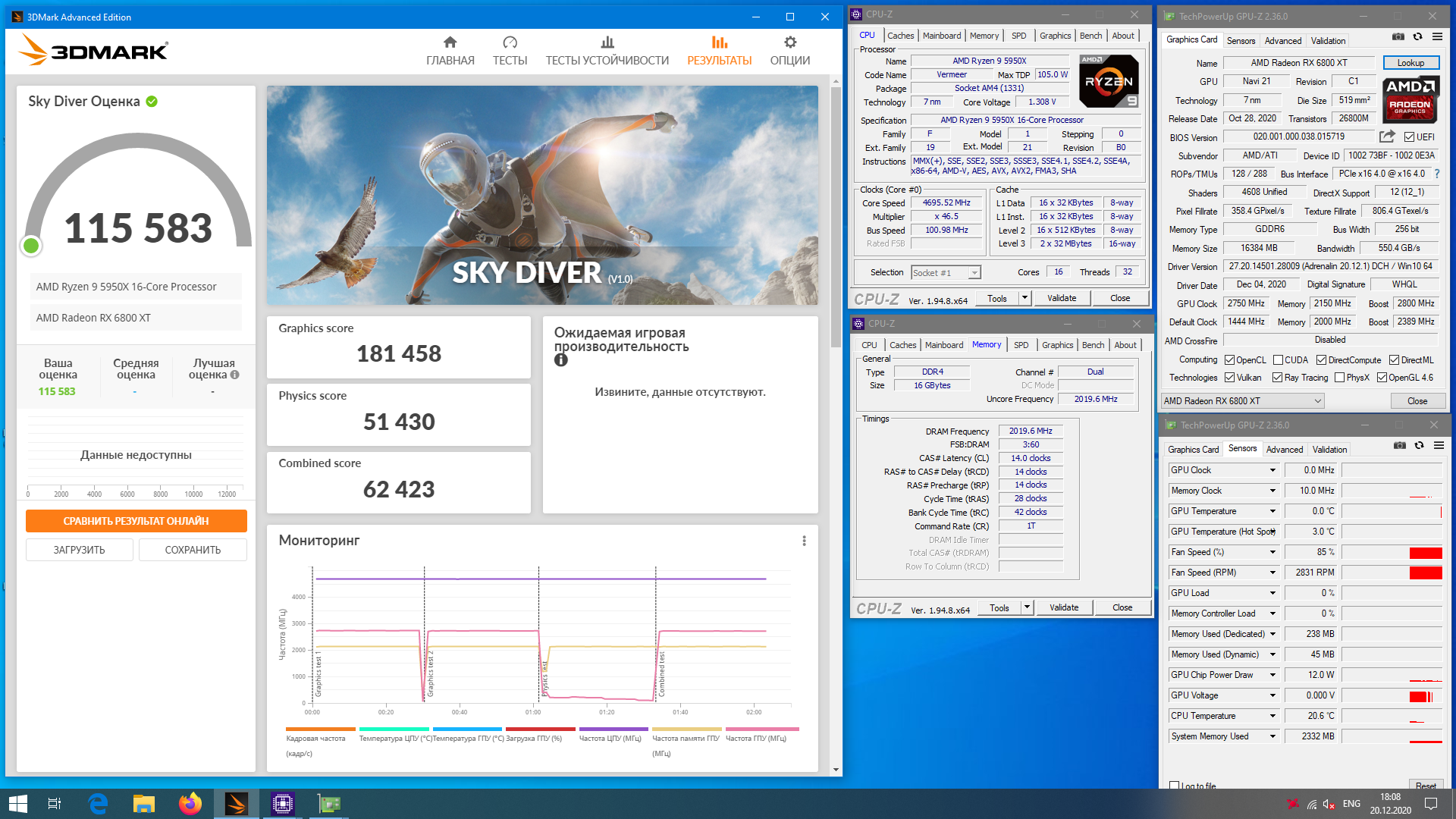
Task: Click GPU-Z Sensors window refresh icon
Action: click(1419, 445)
